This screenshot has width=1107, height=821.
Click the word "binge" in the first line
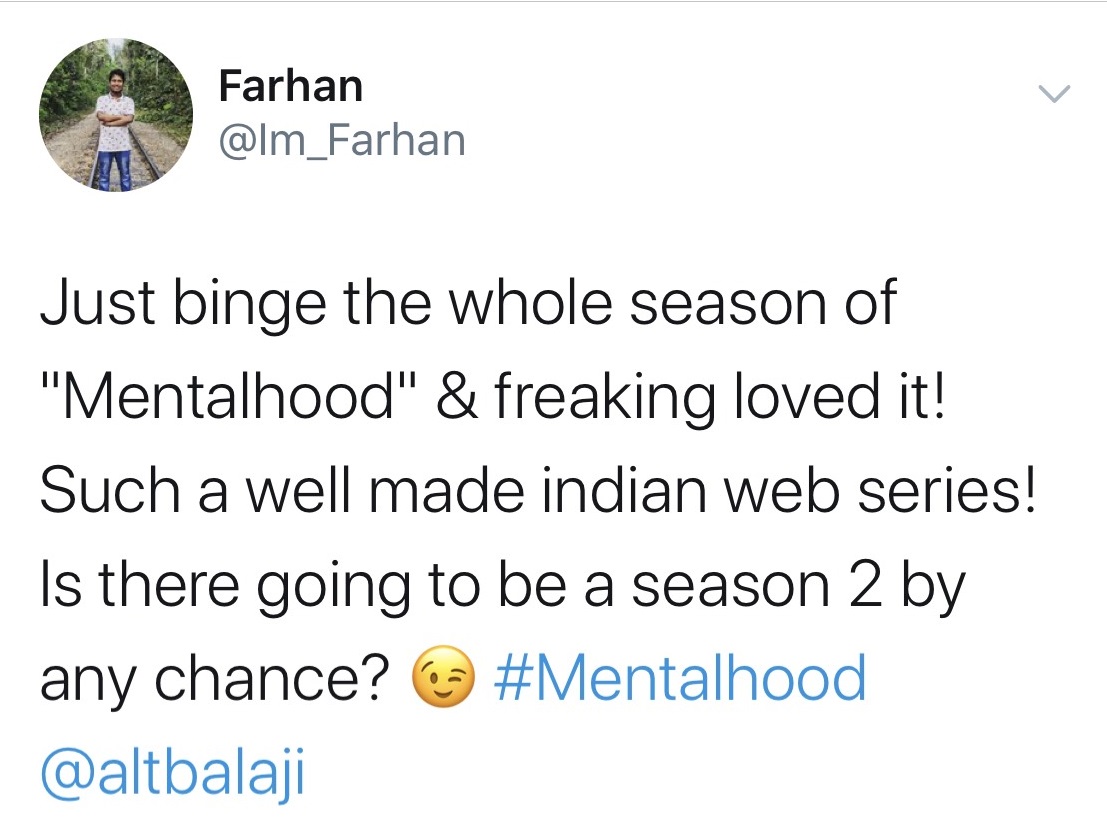click(250, 305)
